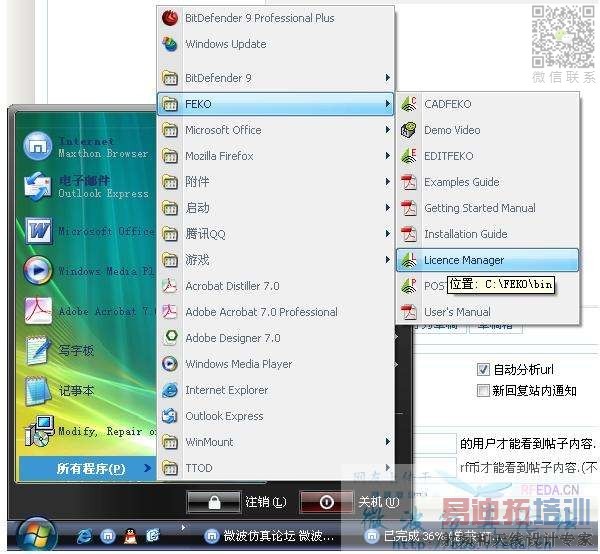Expand the WinMount folder submenu
Image resolution: width=600 pixels, height=554 pixels.
pyautogui.click(x=276, y=442)
